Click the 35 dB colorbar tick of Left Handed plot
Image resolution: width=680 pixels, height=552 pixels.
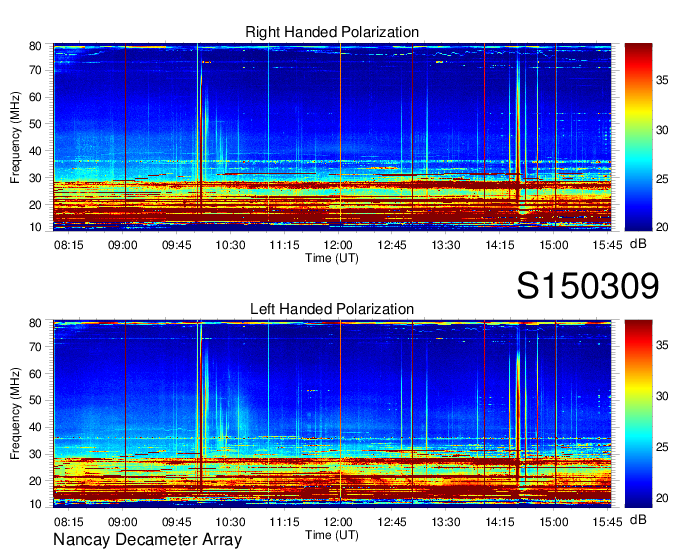point(662,346)
